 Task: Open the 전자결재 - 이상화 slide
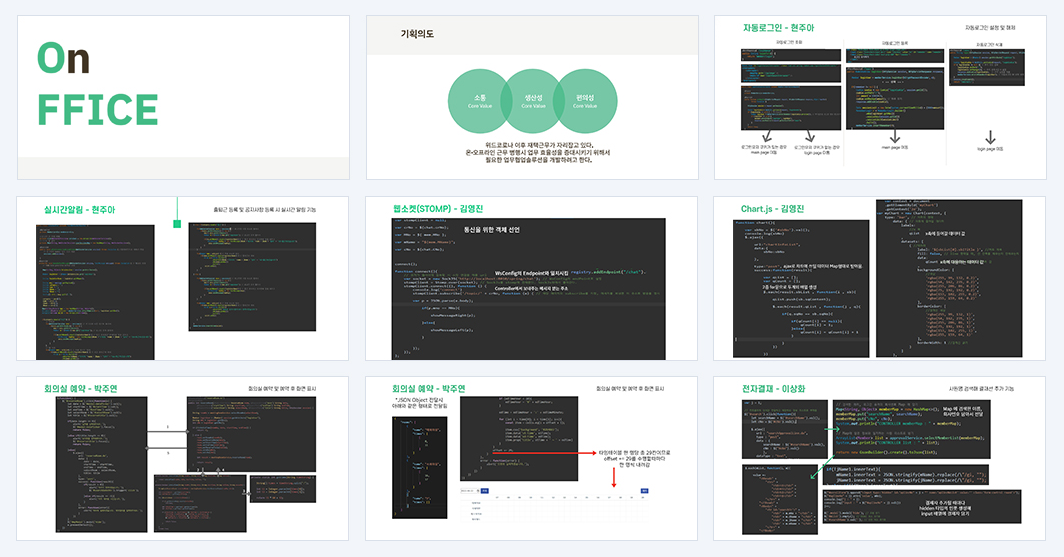click(x=879, y=459)
